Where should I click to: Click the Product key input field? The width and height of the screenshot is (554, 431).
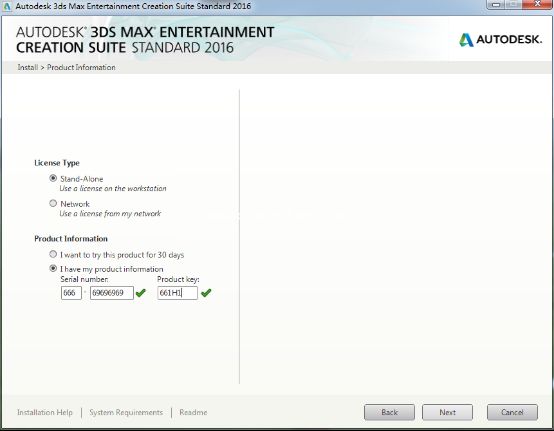[x=177, y=293]
